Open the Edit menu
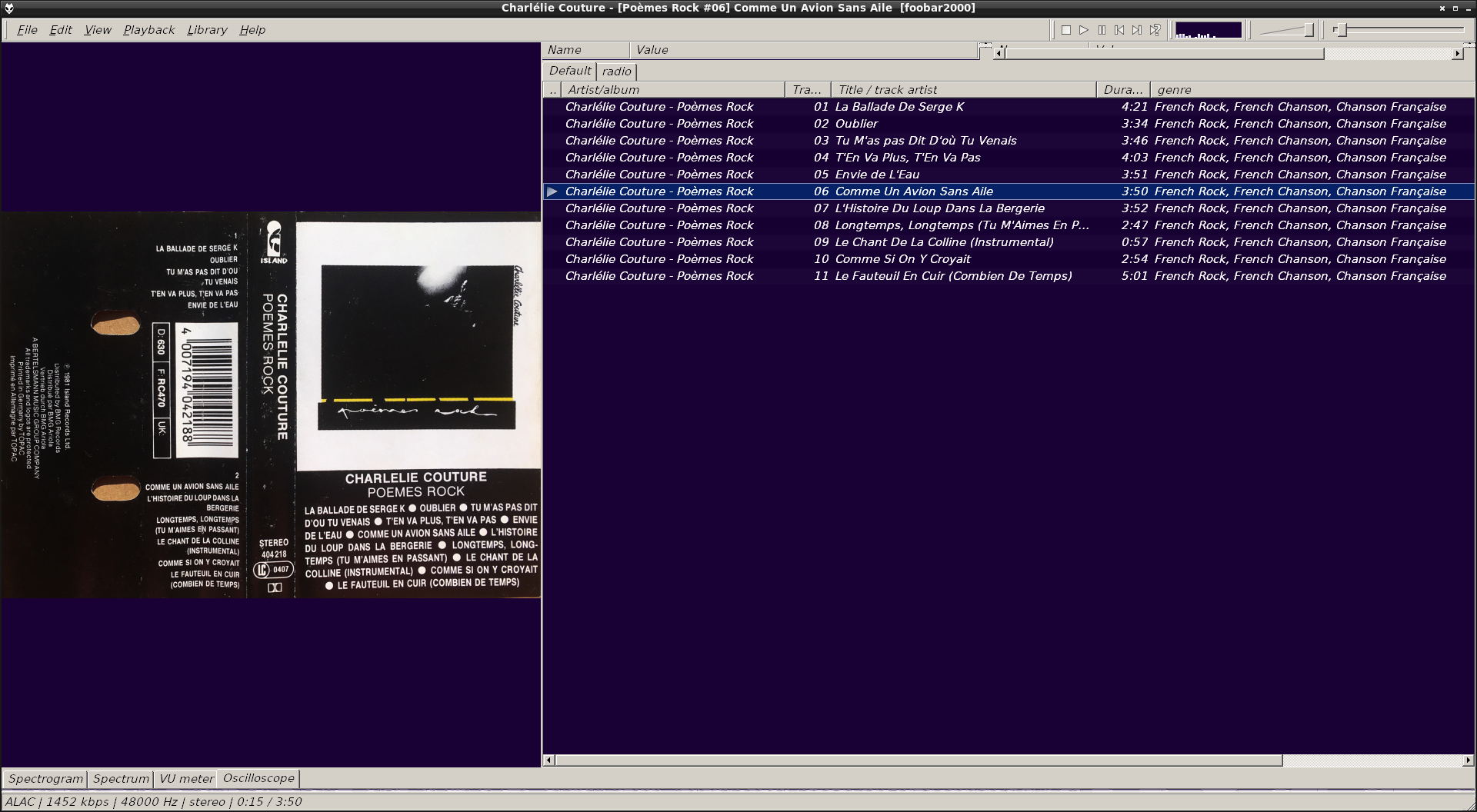Viewport: 1477px width, 812px height. 61,30
